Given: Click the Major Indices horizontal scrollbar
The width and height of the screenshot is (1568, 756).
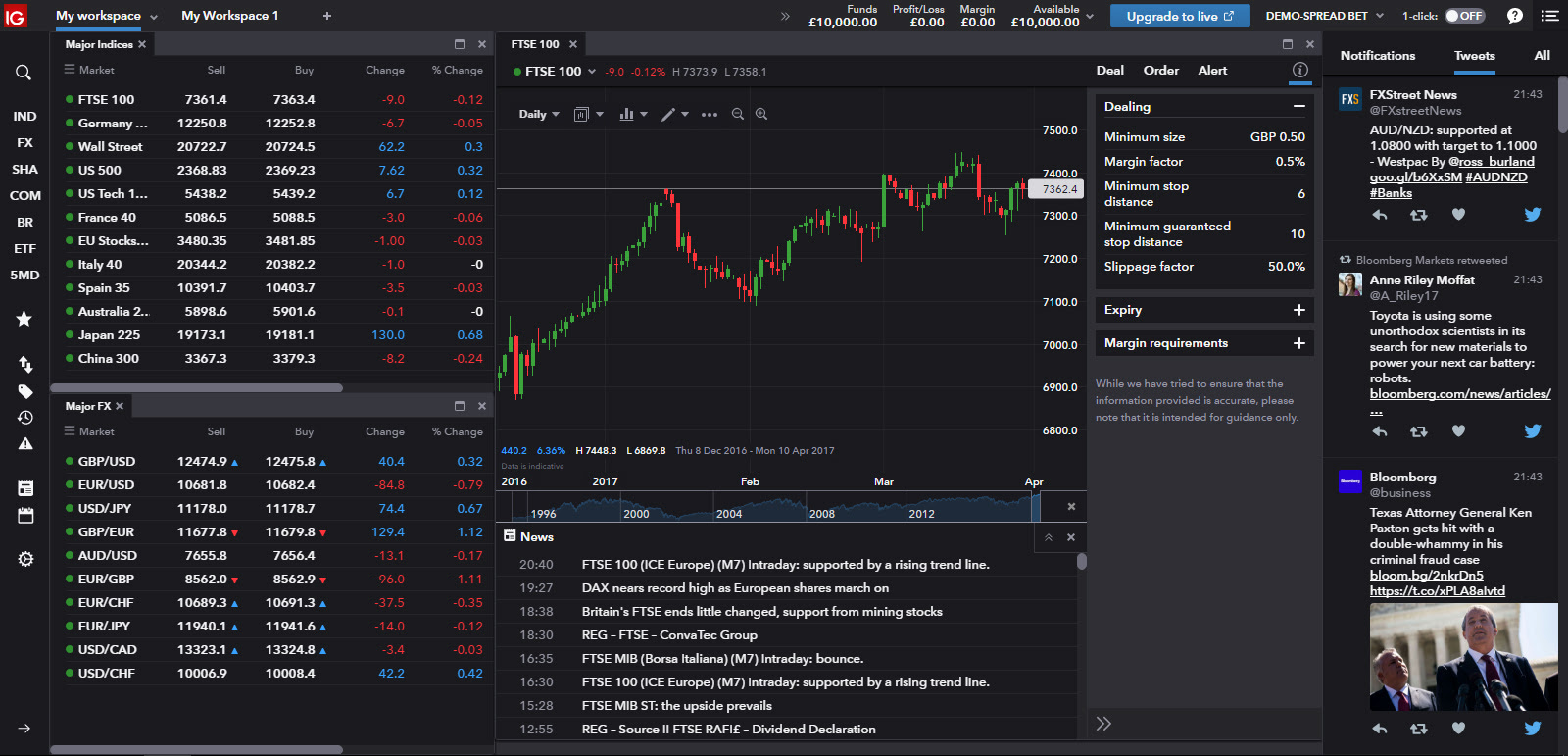Looking at the screenshot, I should [196, 387].
